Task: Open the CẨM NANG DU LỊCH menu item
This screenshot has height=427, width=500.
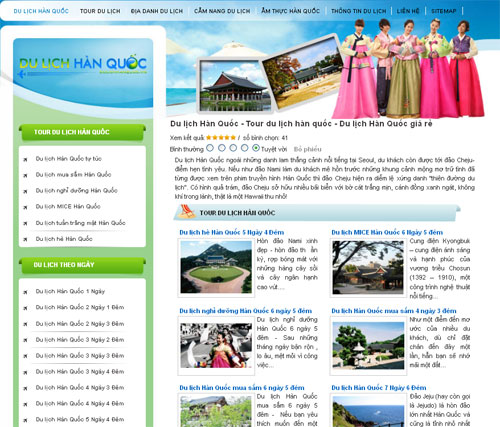Action: coord(222,11)
